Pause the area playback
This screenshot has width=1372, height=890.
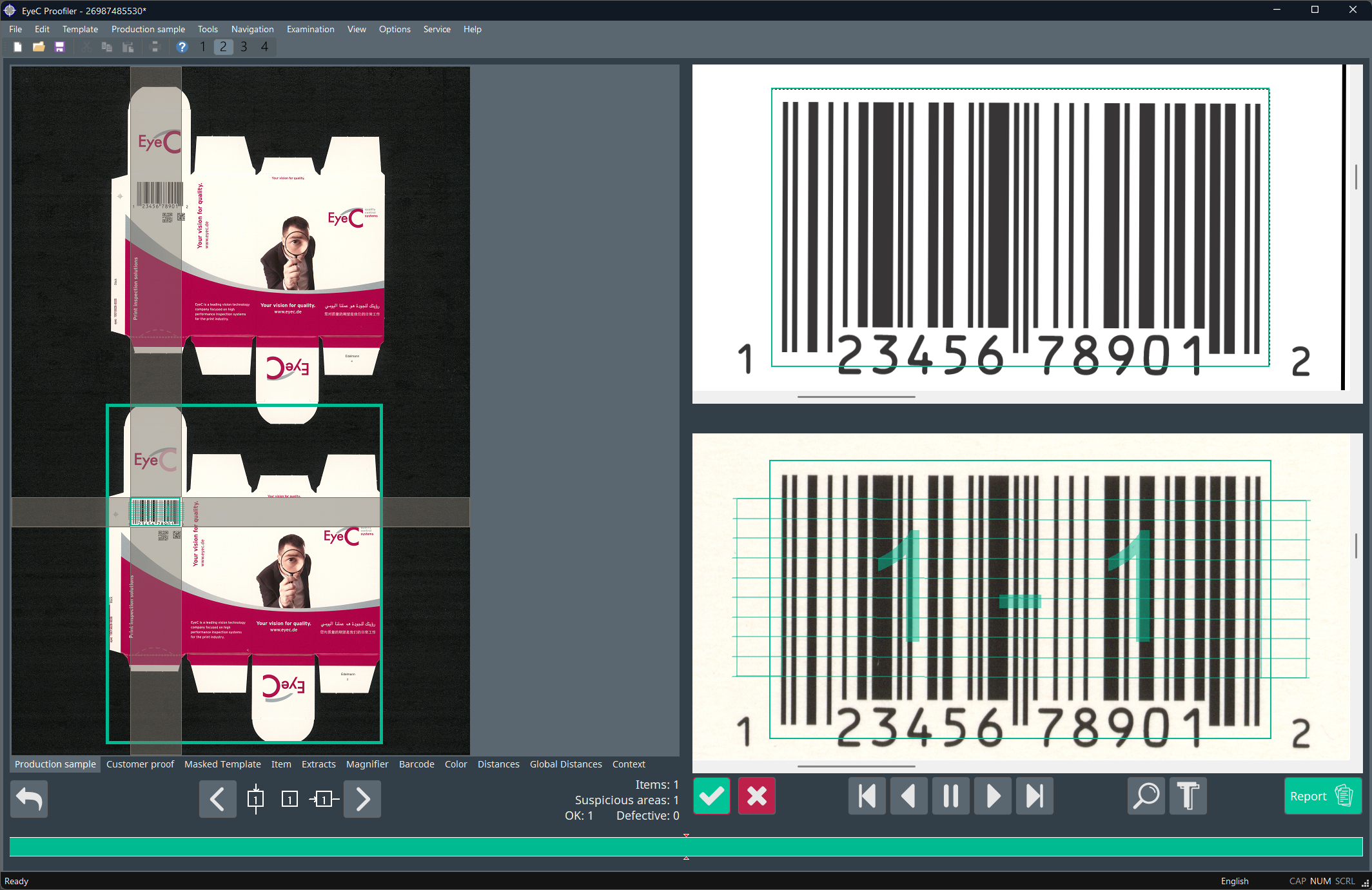[x=951, y=796]
